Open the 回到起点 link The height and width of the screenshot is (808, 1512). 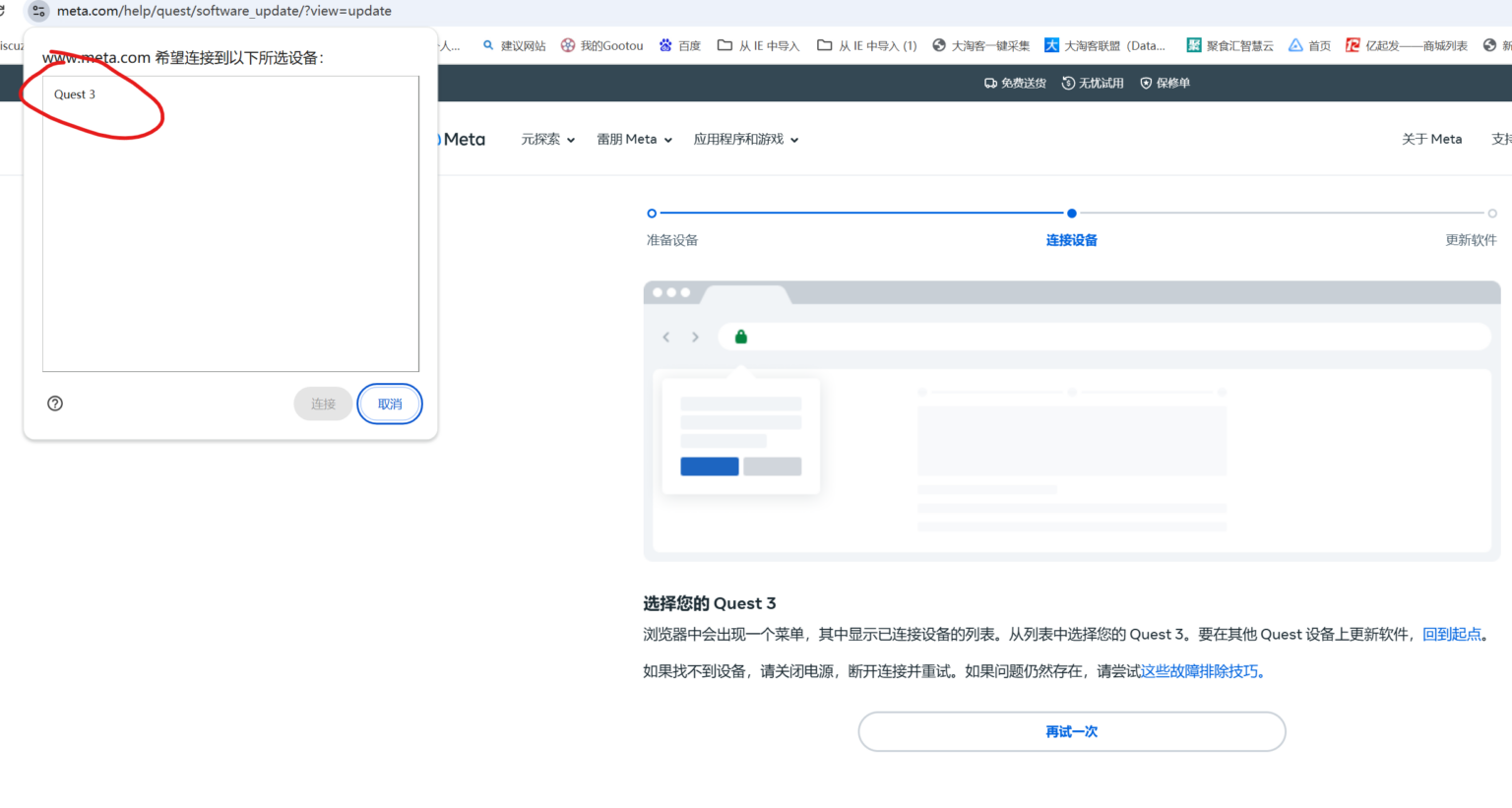(1452, 635)
